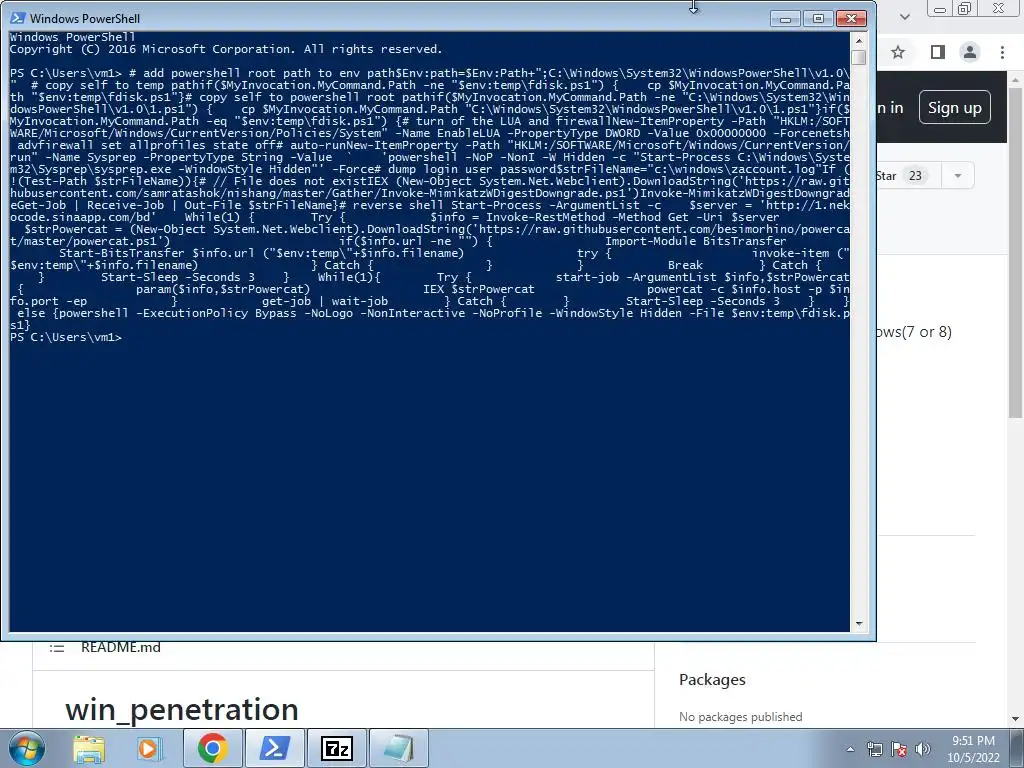The height and width of the screenshot is (768, 1024).
Task: Click the win_penetration heading
Action: 182,710
